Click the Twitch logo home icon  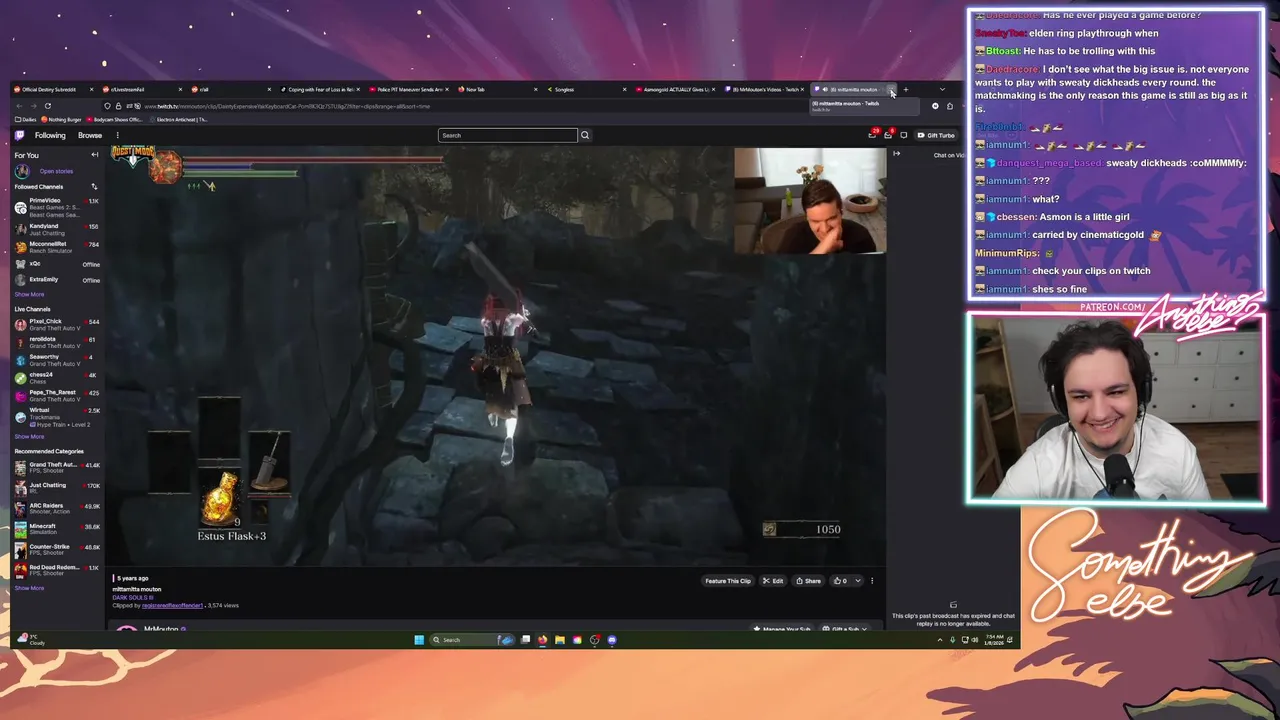click(x=19, y=135)
